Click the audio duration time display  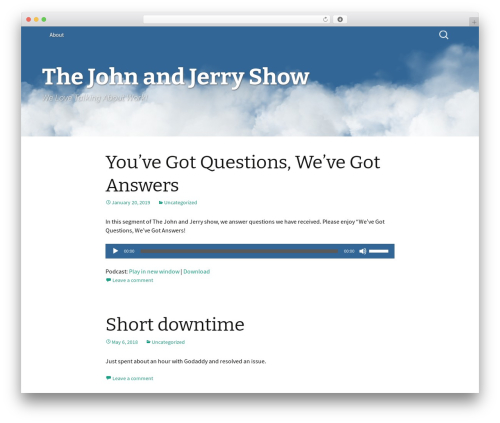click(349, 251)
